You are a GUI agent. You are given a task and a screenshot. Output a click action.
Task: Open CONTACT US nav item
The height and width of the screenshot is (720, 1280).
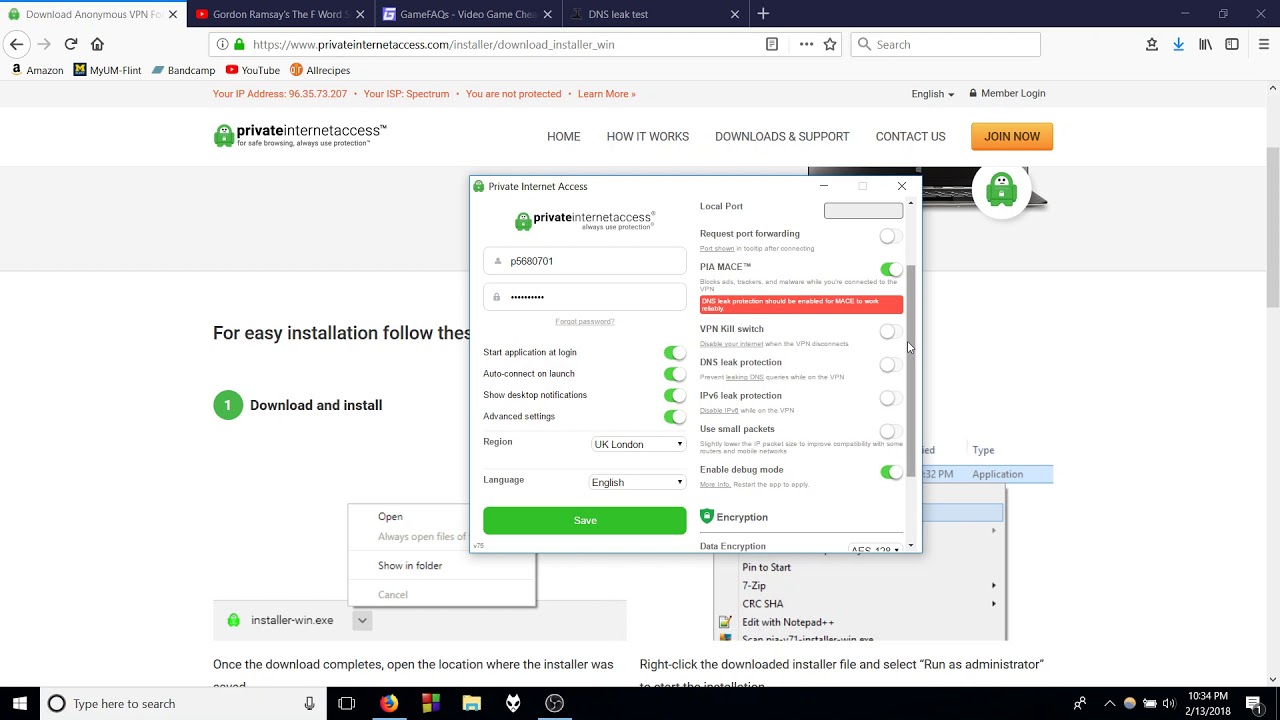[910, 137]
